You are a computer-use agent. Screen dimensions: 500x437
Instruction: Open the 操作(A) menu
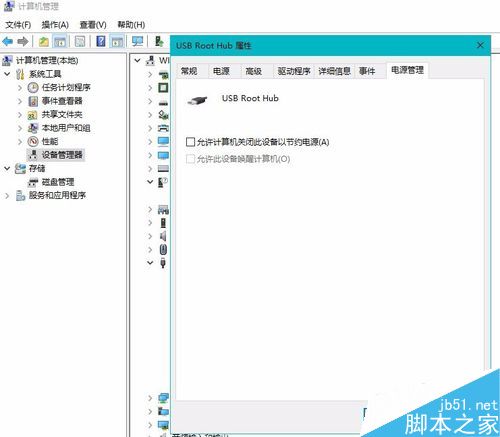point(55,25)
